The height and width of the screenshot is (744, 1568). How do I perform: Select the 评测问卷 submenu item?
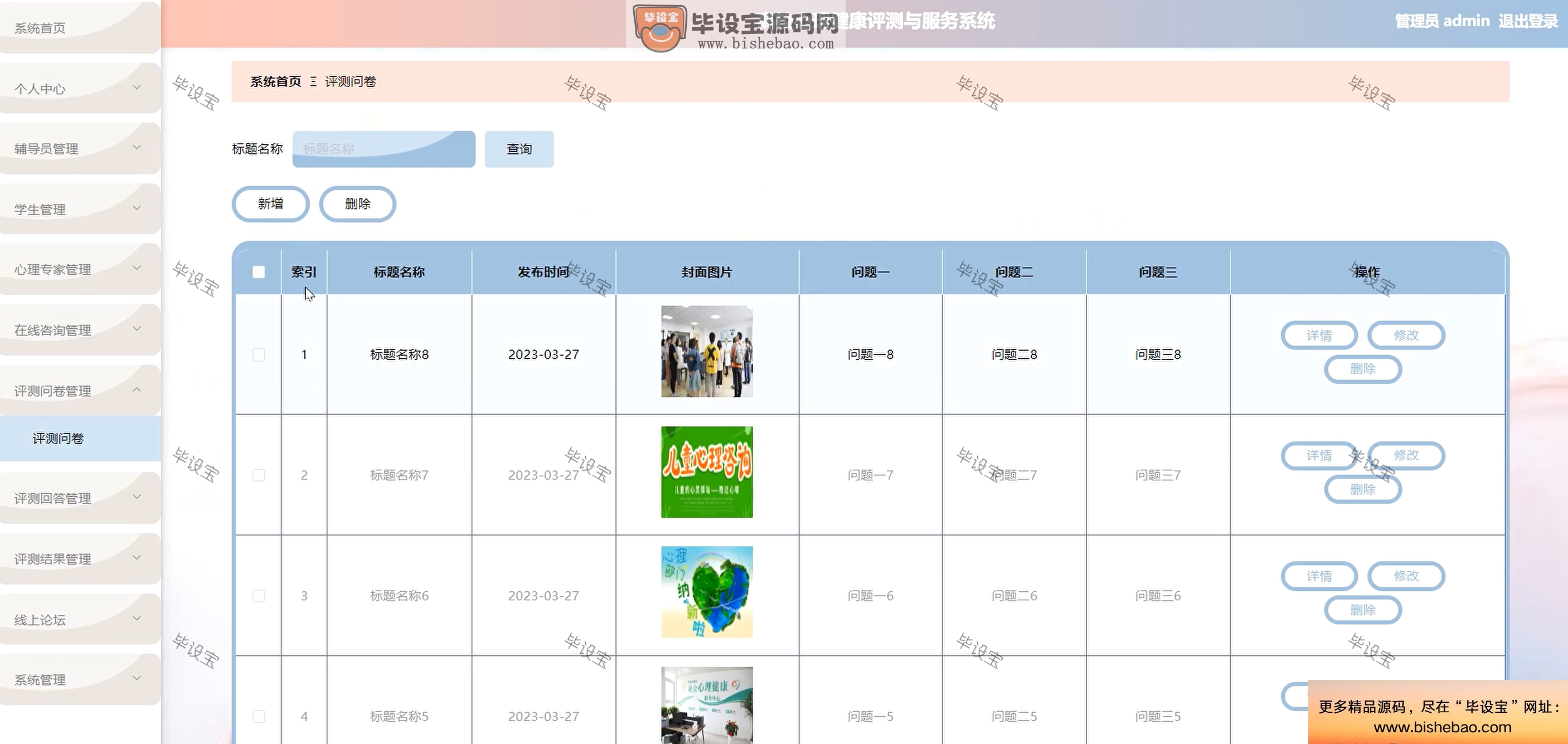(80, 438)
